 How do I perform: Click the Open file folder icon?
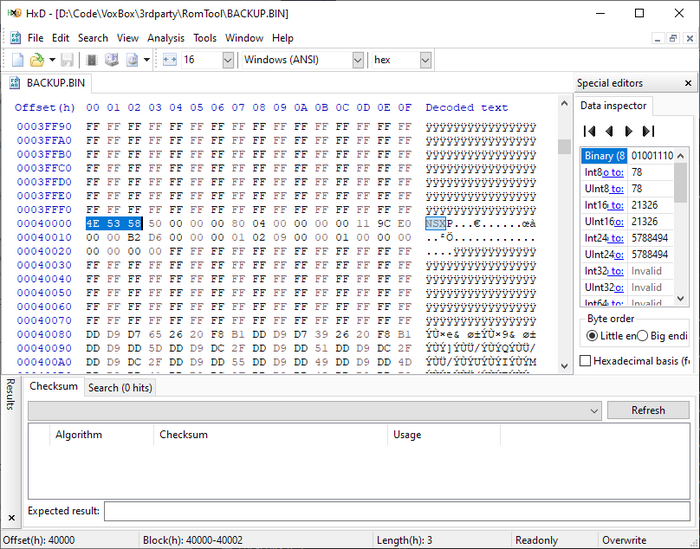click(x=37, y=60)
